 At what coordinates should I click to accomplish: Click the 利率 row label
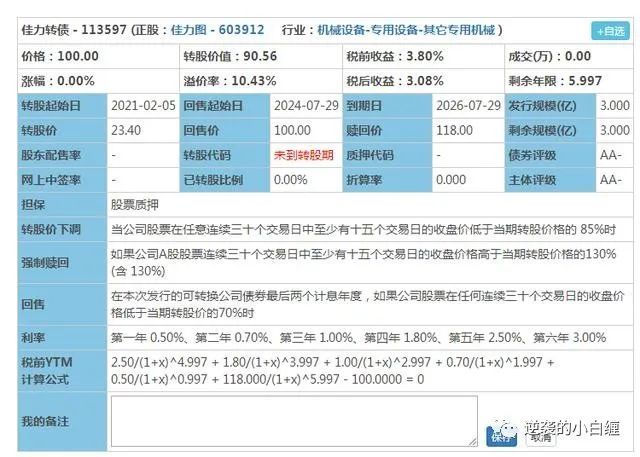pyautogui.click(x=62, y=338)
